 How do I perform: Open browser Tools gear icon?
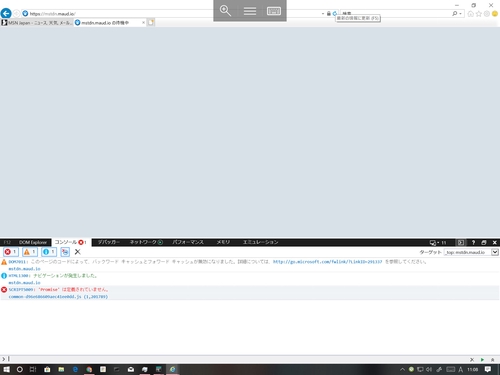[x=487, y=14]
